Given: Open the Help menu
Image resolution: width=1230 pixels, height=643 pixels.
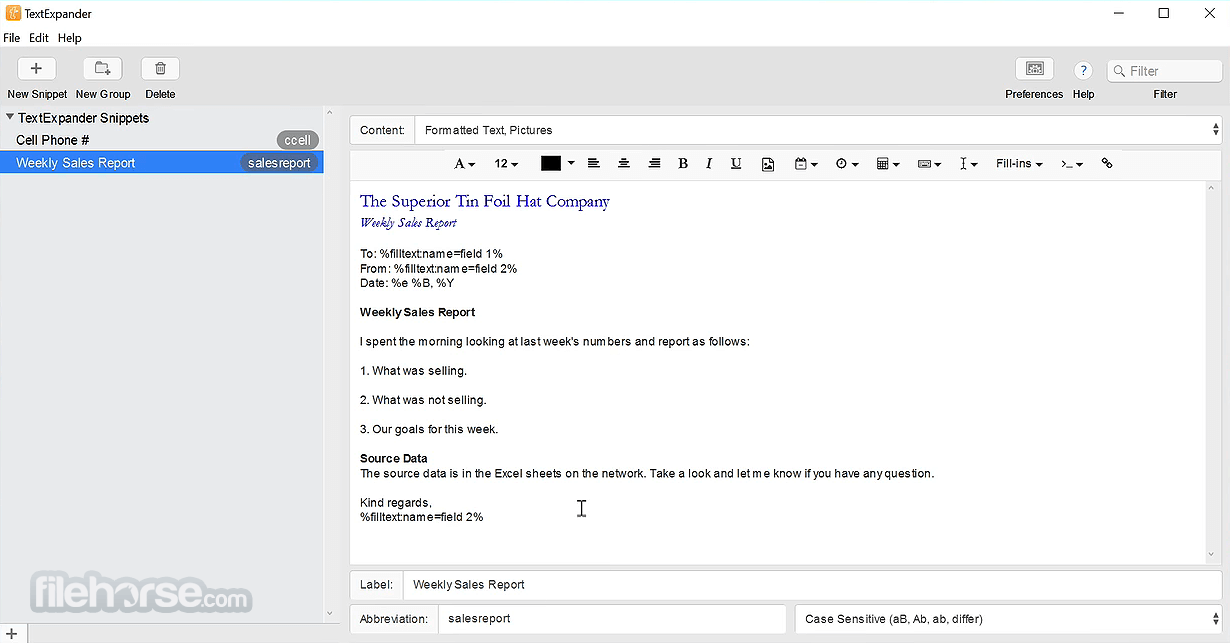Looking at the screenshot, I should pyautogui.click(x=70, y=38).
